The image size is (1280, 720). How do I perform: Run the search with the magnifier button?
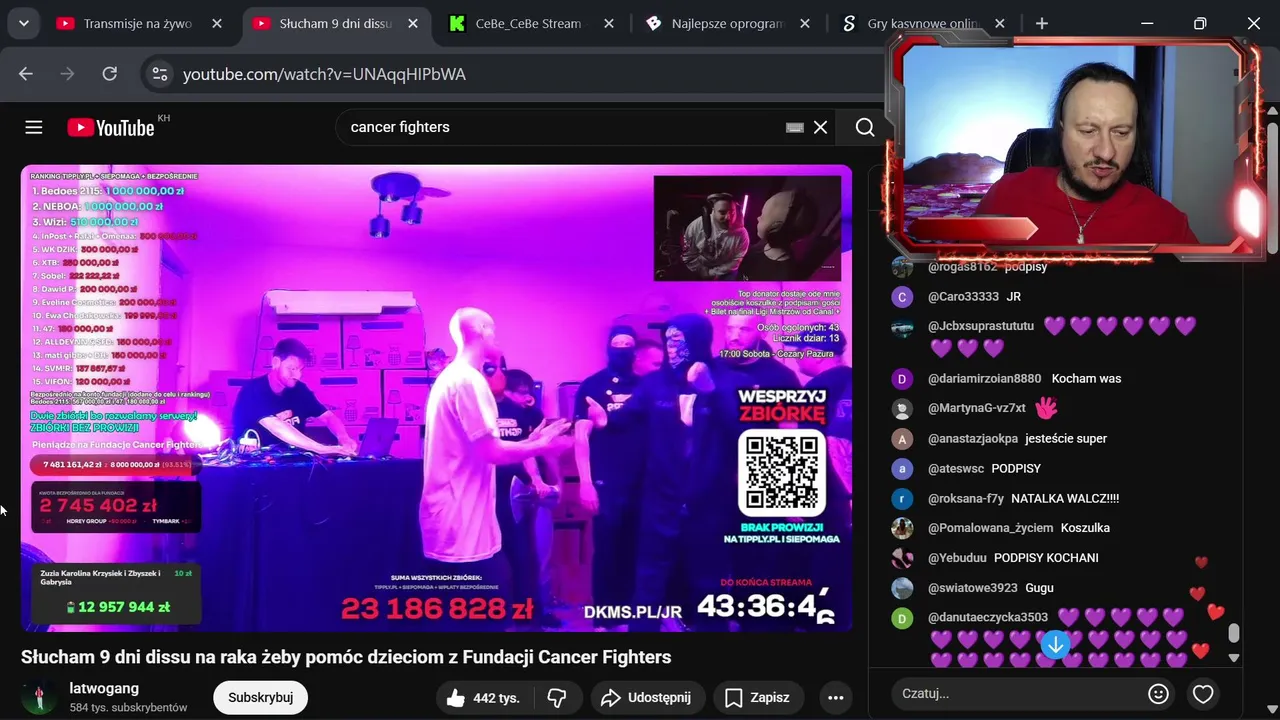pyautogui.click(x=865, y=127)
